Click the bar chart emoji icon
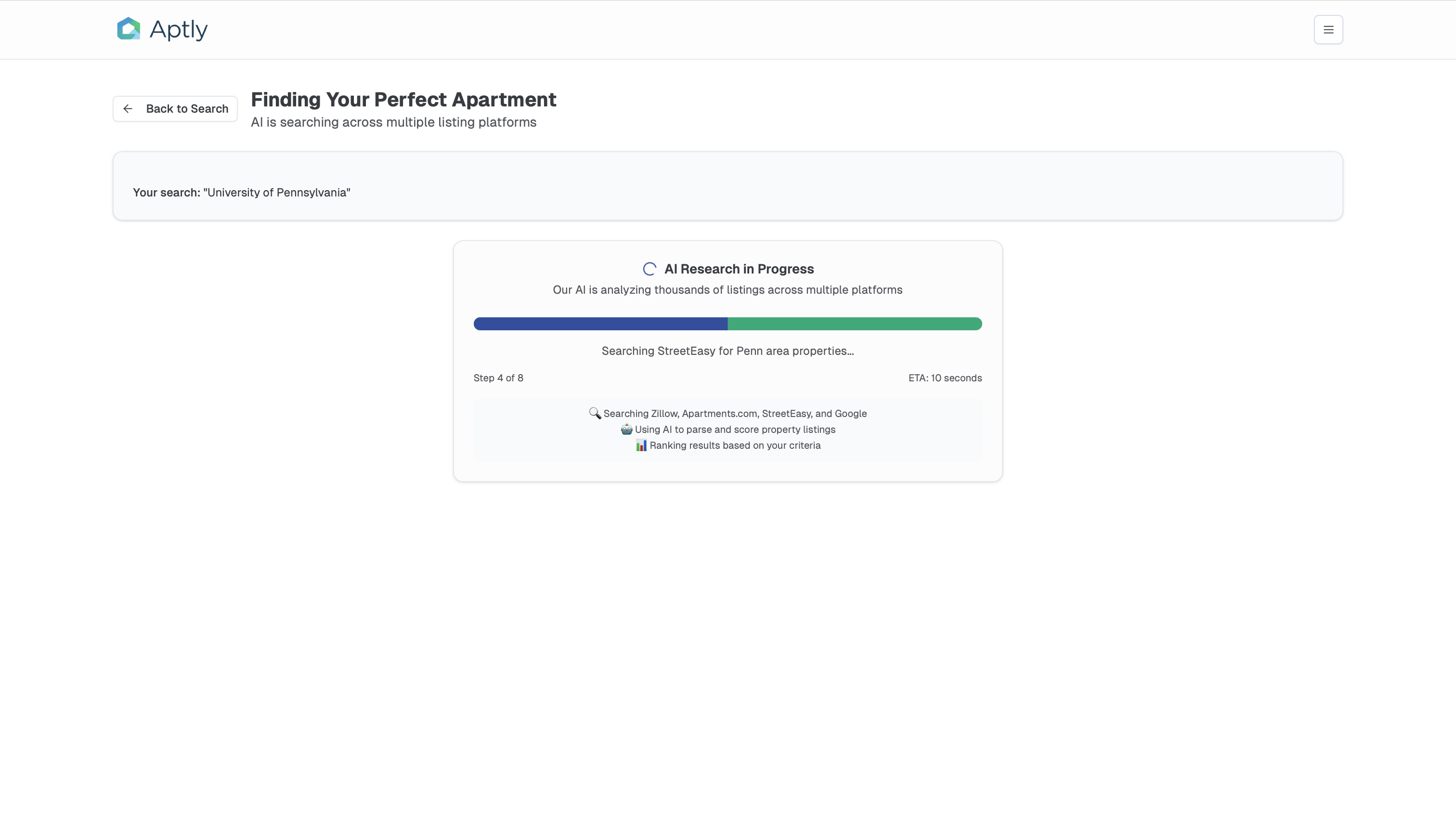This screenshot has height=833, width=1456. [641, 445]
